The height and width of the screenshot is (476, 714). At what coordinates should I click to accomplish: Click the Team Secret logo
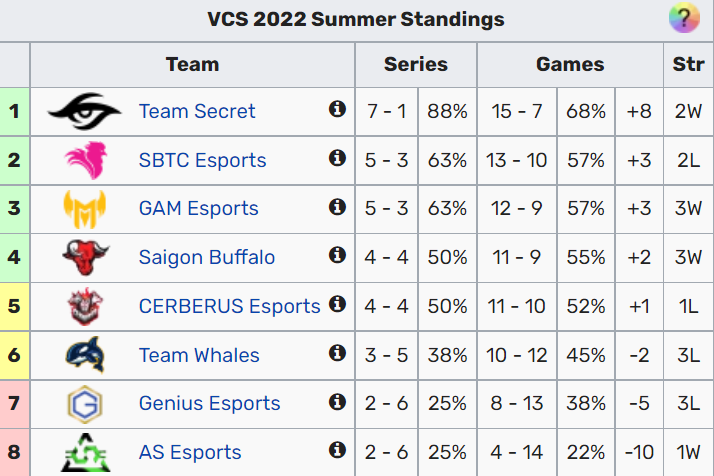tap(85, 111)
